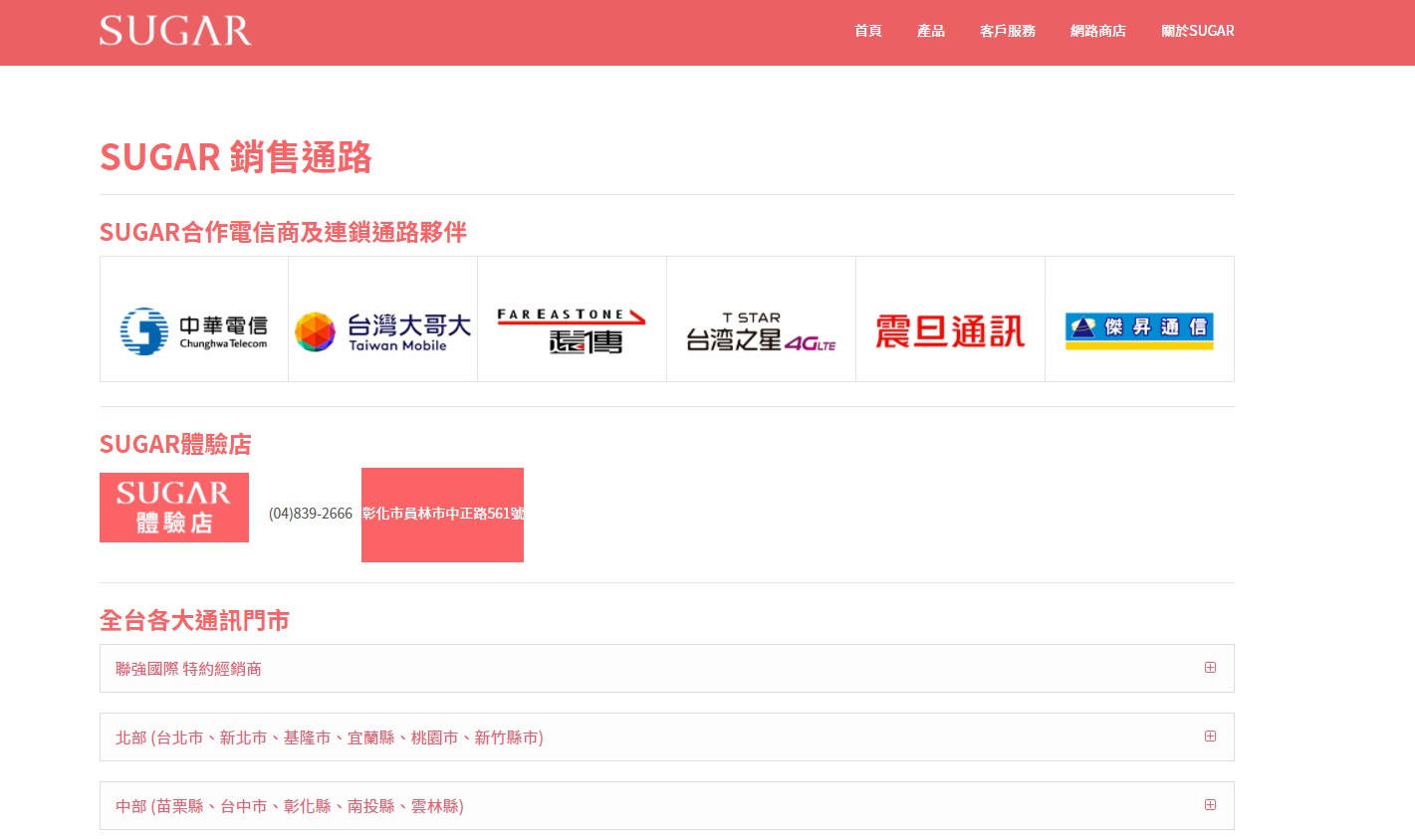Image resolution: width=1415 pixels, height=840 pixels.
Task: Click the phone number (04)839-2666
Action: (x=311, y=514)
